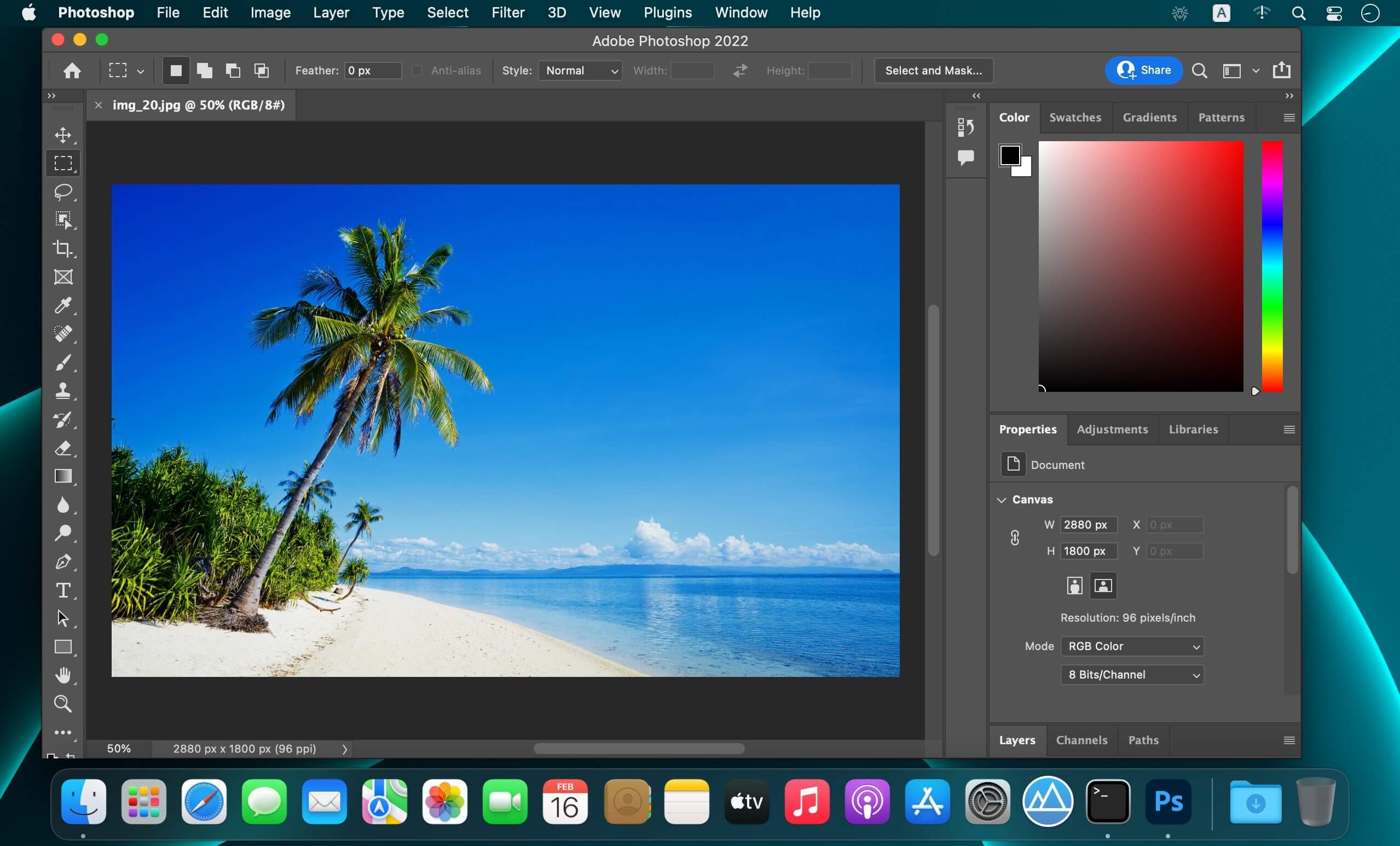Select the Hand tool
Image resolution: width=1400 pixels, height=846 pixels.
63,674
